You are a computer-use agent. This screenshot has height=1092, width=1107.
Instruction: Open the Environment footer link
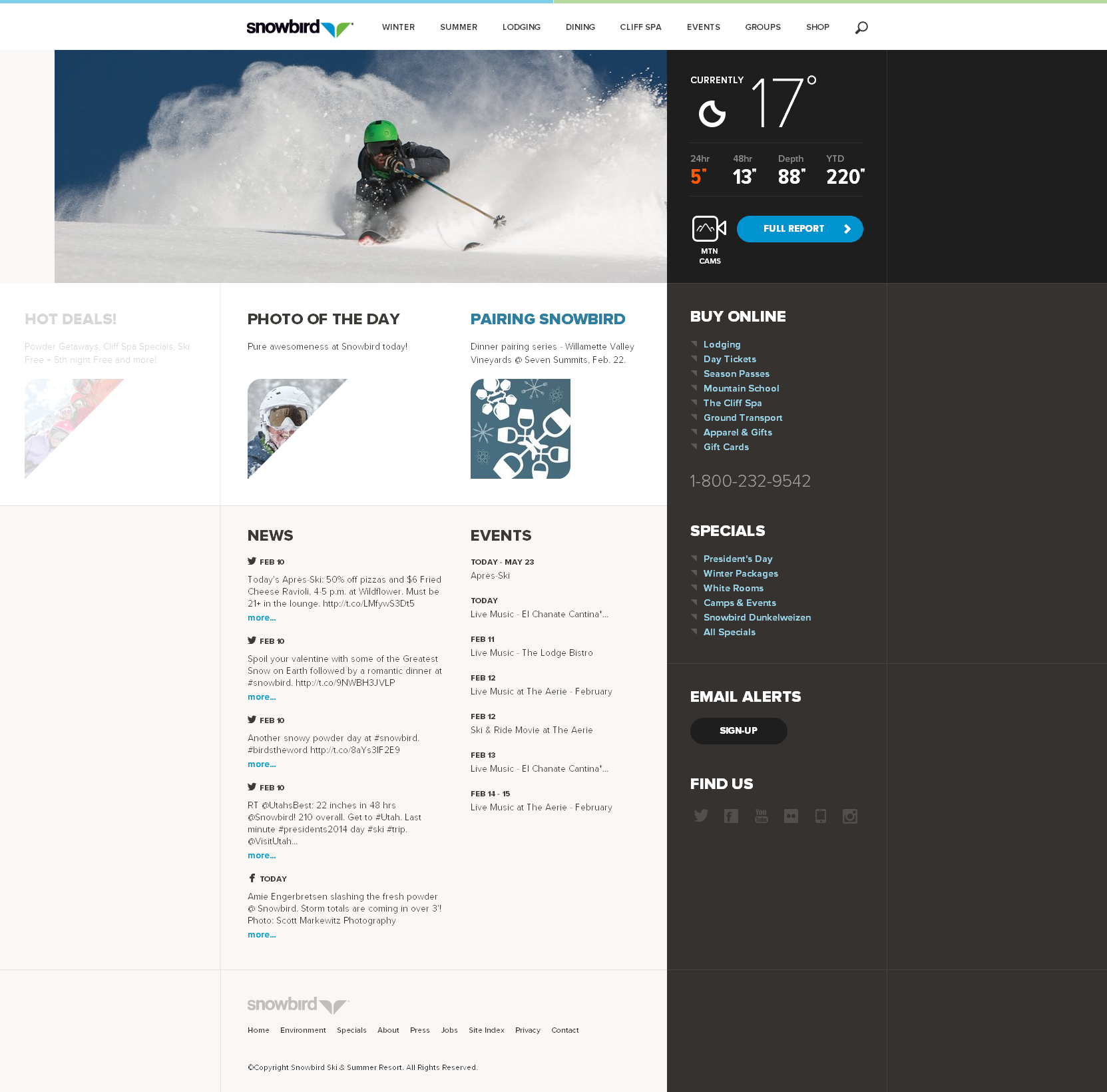click(303, 1030)
